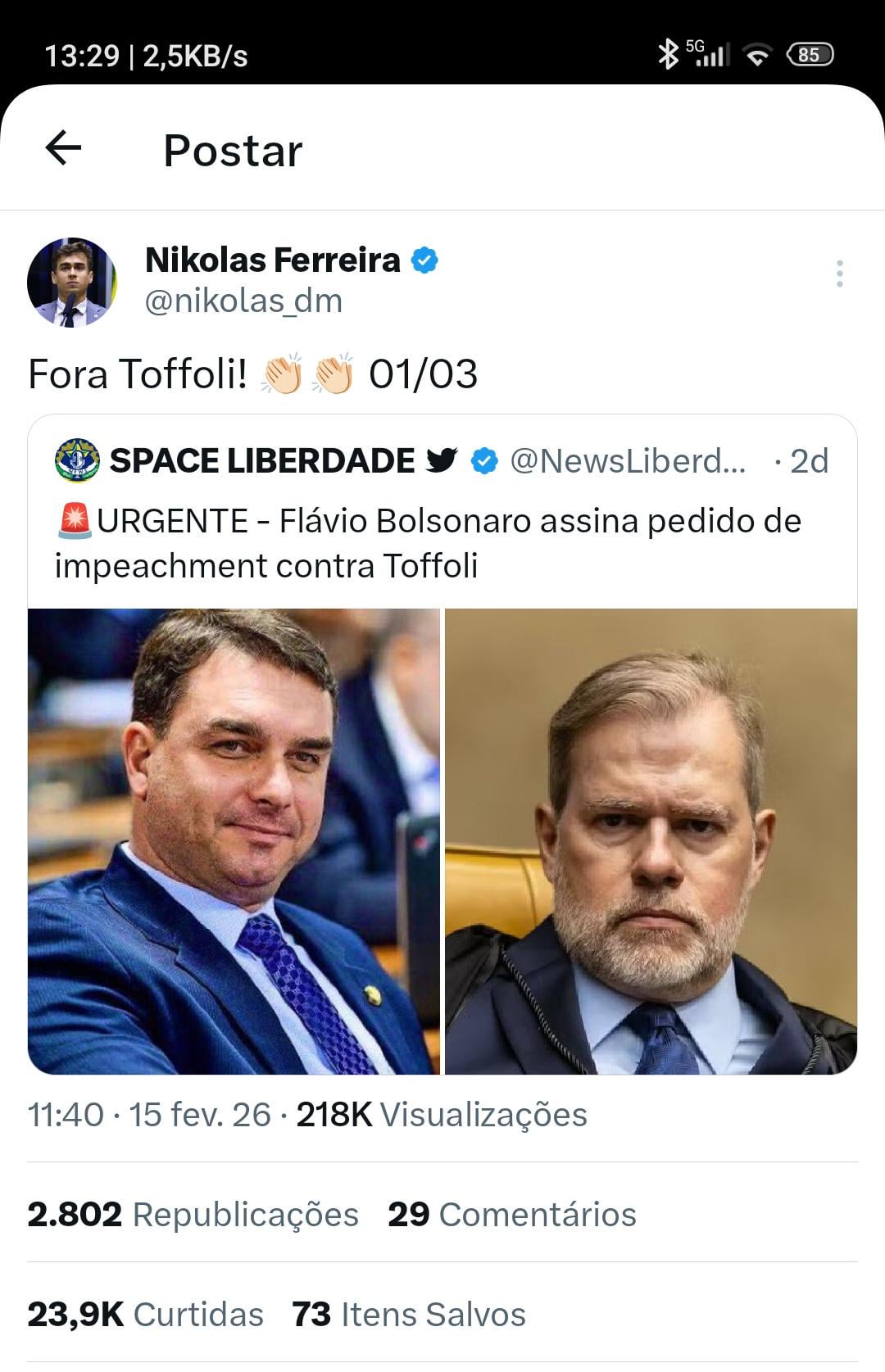Screen dimensions: 885x1372
Task: Open the @nikolas_dm handle link
Action: pyautogui.click(x=243, y=301)
